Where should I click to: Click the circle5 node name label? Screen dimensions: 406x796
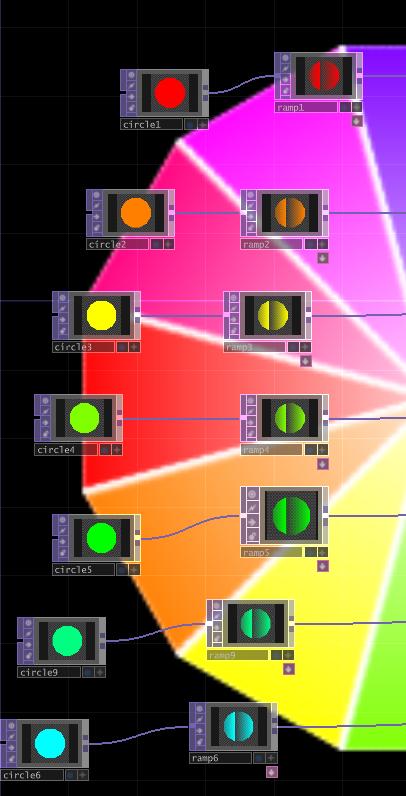(x=83, y=570)
